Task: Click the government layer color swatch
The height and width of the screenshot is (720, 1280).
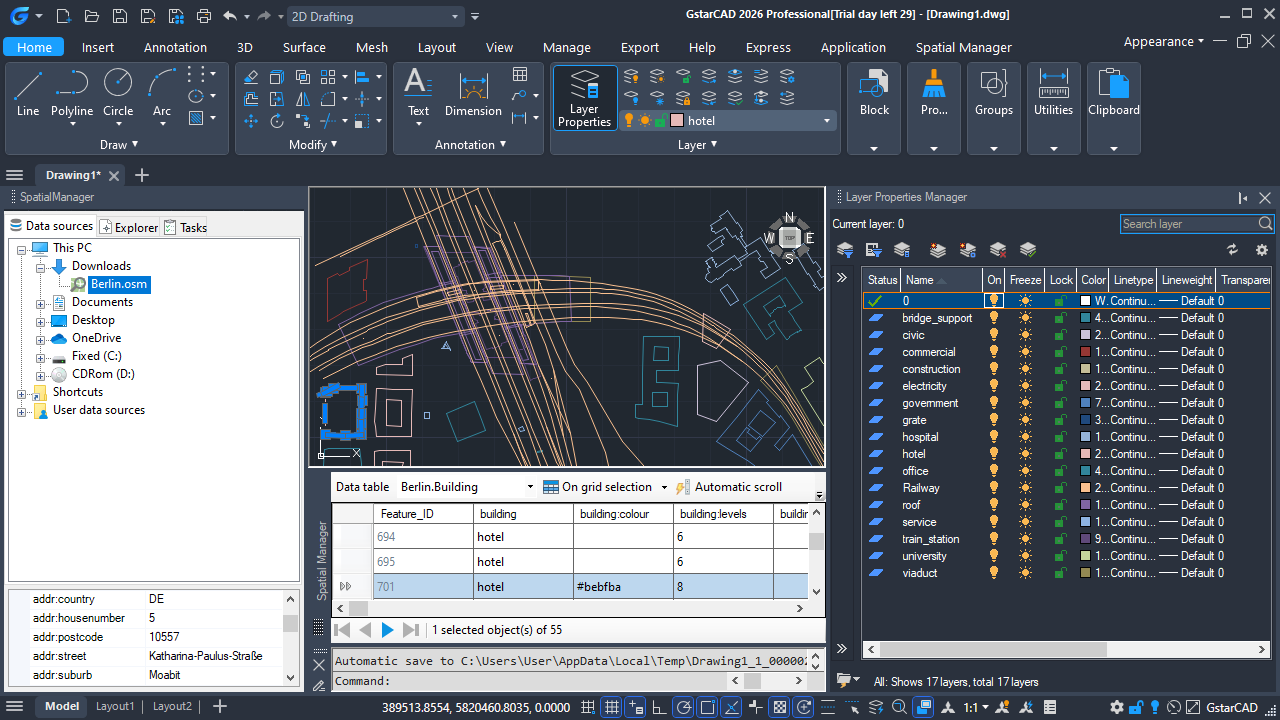Action: point(1086,403)
